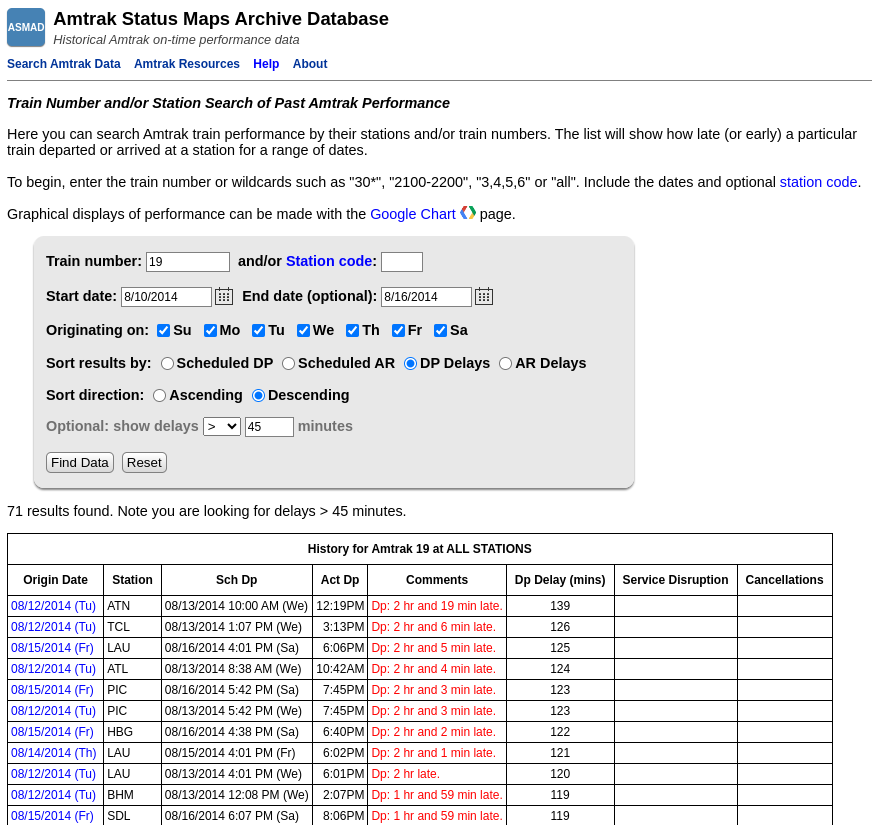This screenshot has height=825, width=880.
Task: Open 08/12/2014 origin date for ATN row
Action: click(x=53, y=606)
